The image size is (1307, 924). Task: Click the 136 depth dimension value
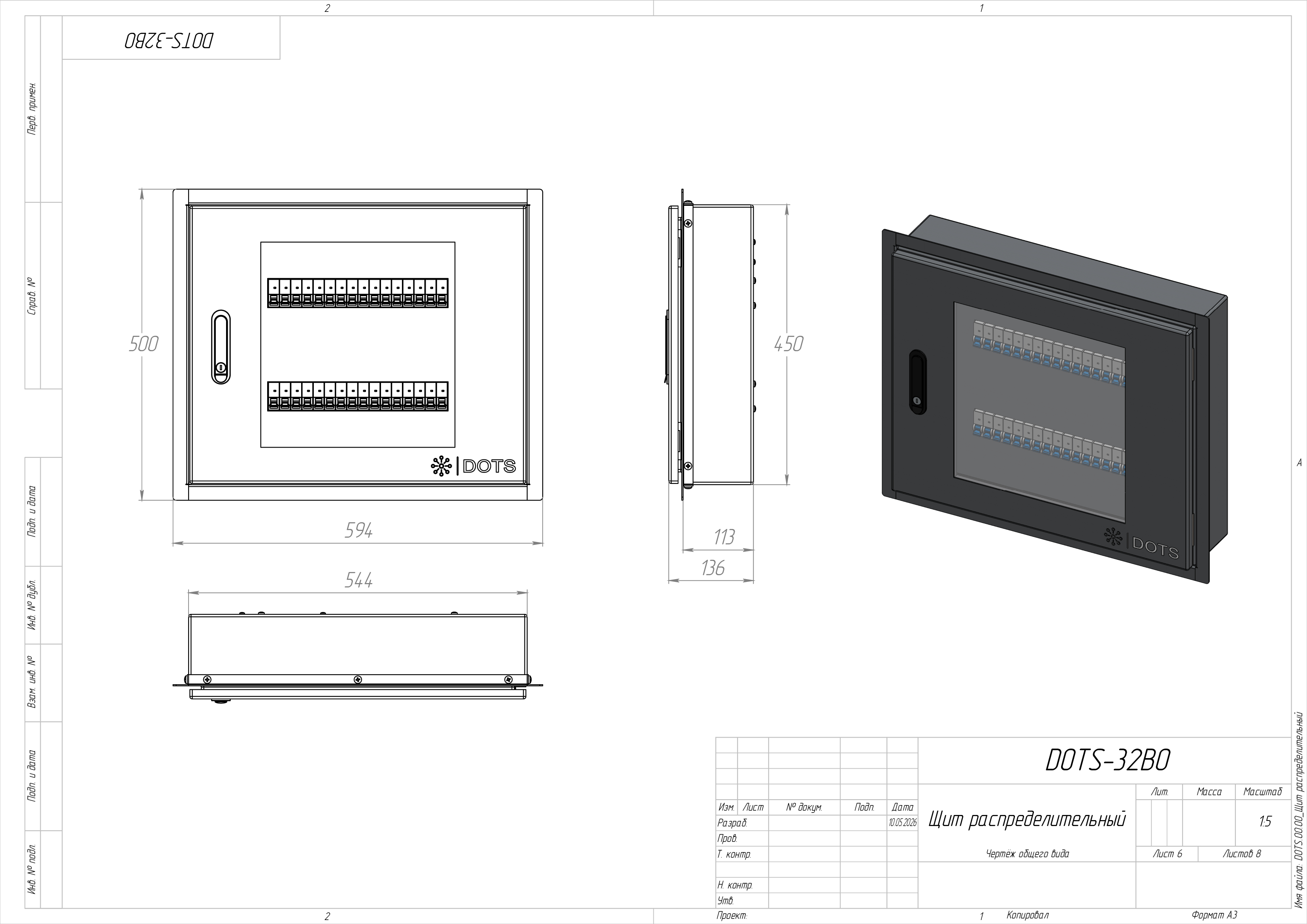pyautogui.click(x=713, y=568)
